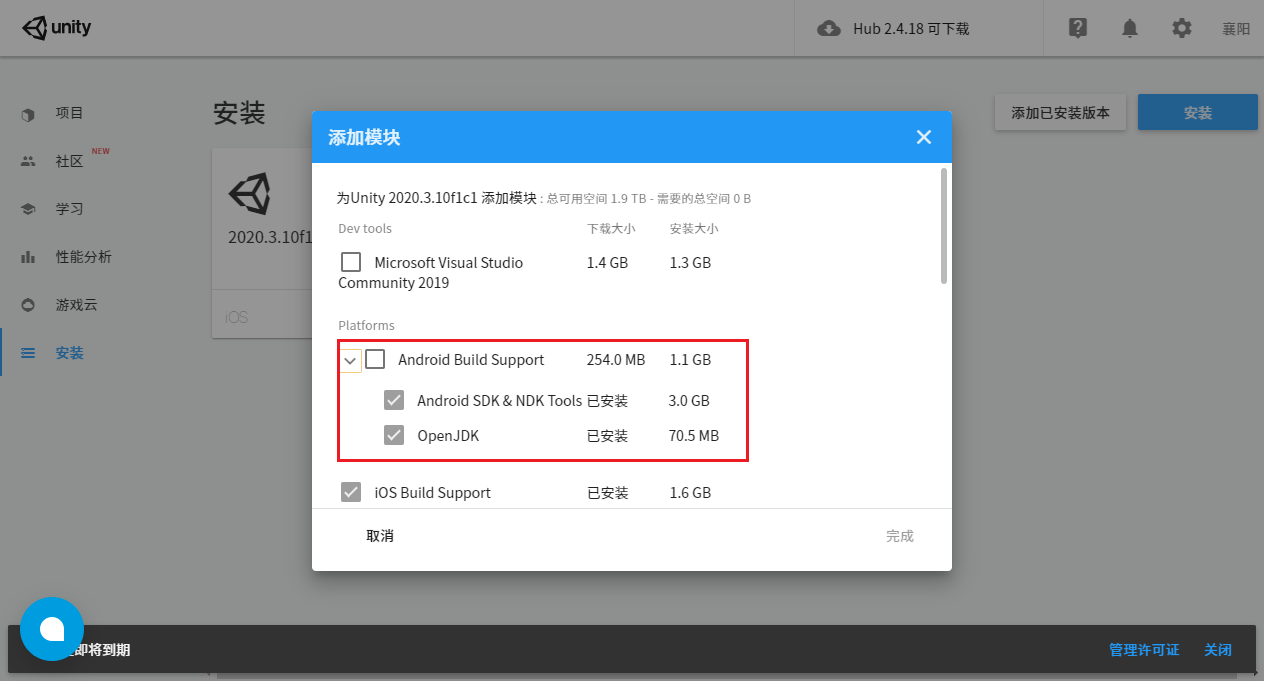Viewport: 1264px width, 681px height.
Task: Open the settings gear icon
Action: pos(1182,28)
